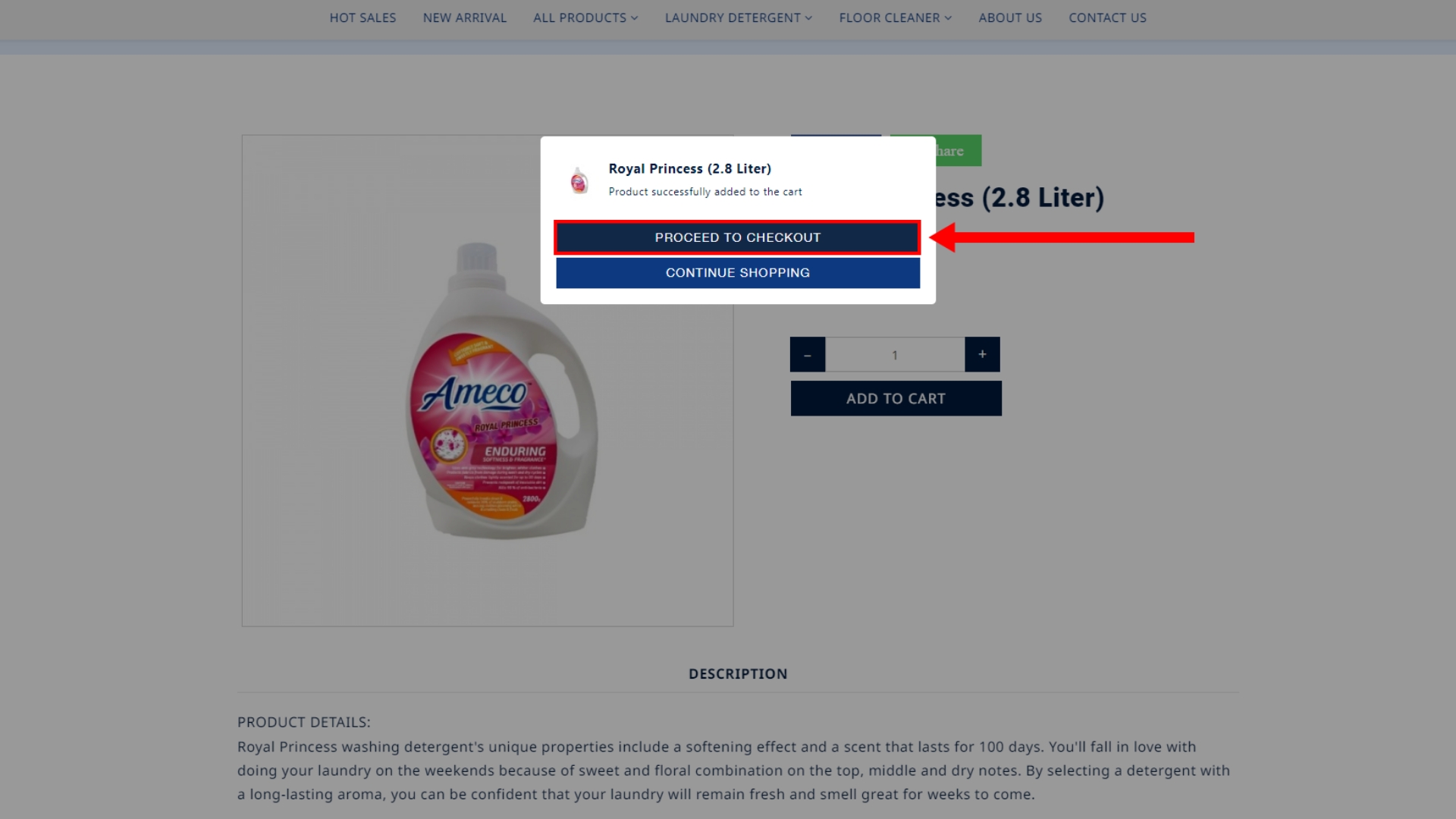Expand the All Products dropdown
This screenshot has width=1456, height=819.
click(585, 17)
